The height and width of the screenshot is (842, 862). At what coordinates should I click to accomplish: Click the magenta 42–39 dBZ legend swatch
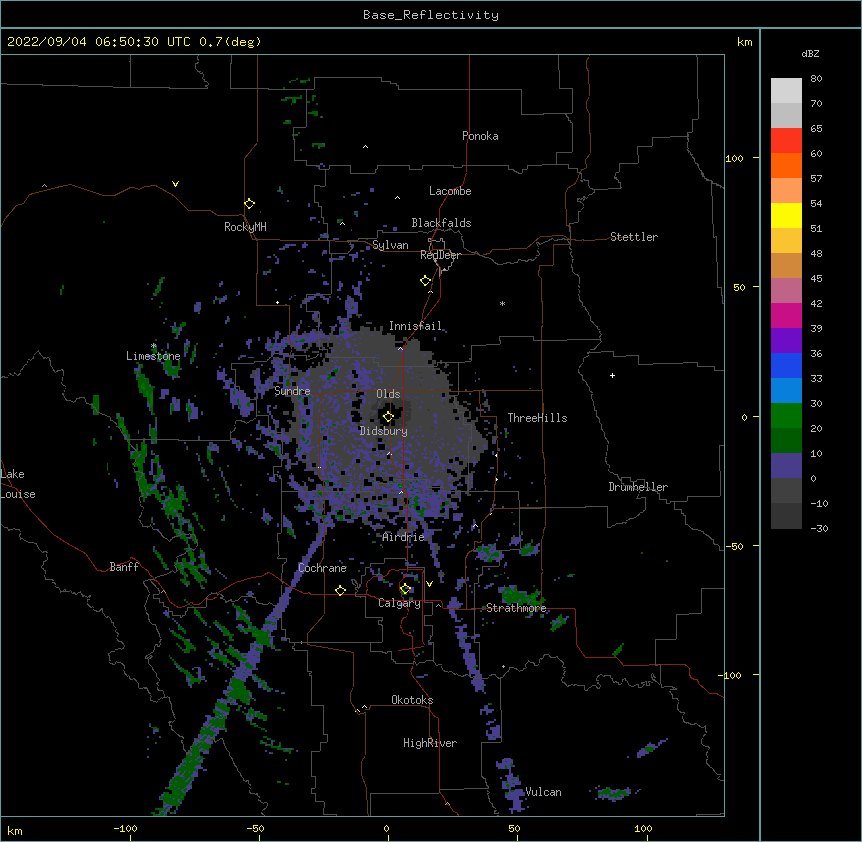point(786,315)
